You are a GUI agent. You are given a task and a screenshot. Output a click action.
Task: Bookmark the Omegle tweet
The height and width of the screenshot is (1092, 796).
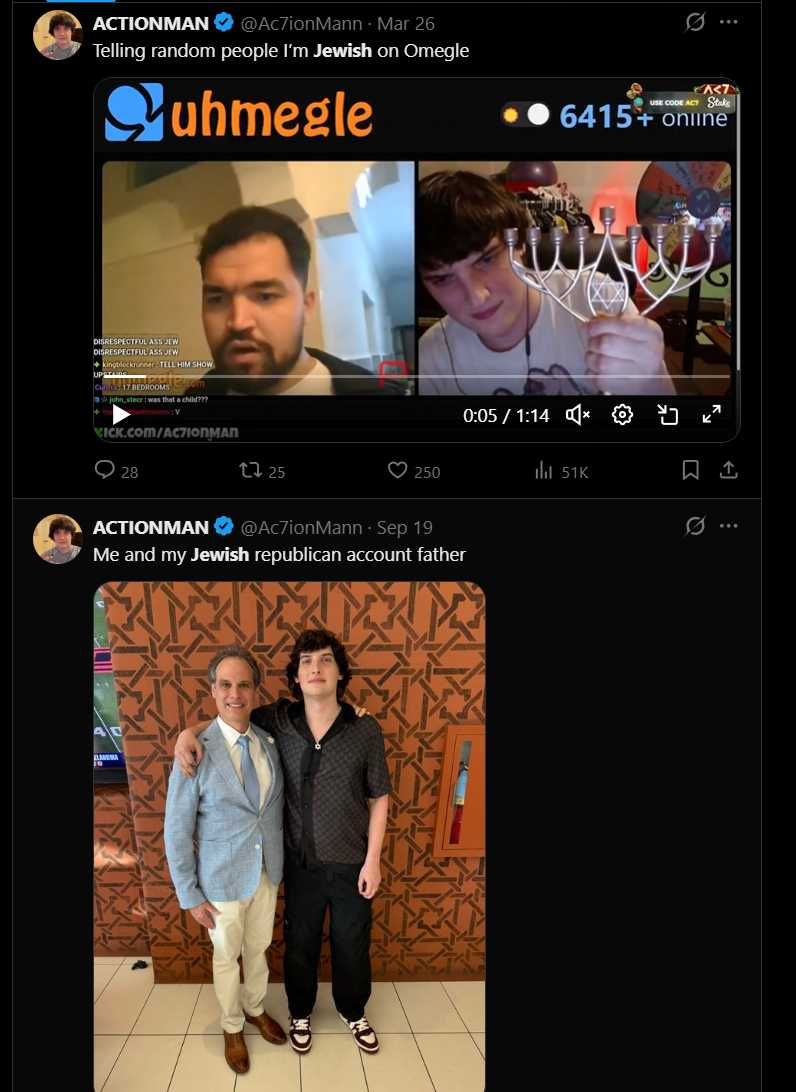click(690, 470)
